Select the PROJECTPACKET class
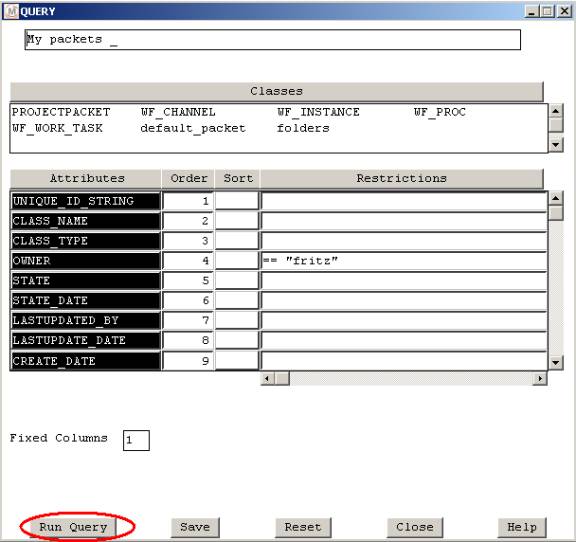 61,112
